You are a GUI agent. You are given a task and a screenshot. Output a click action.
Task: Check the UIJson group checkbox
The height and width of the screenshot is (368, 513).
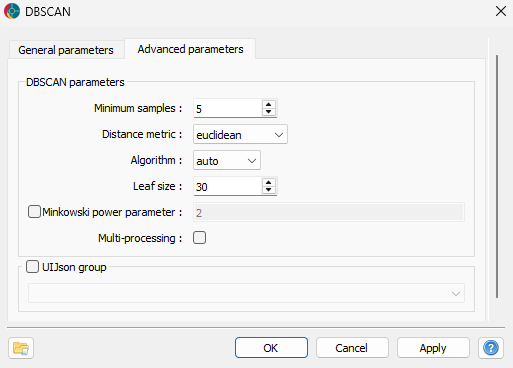[x=32, y=267]
